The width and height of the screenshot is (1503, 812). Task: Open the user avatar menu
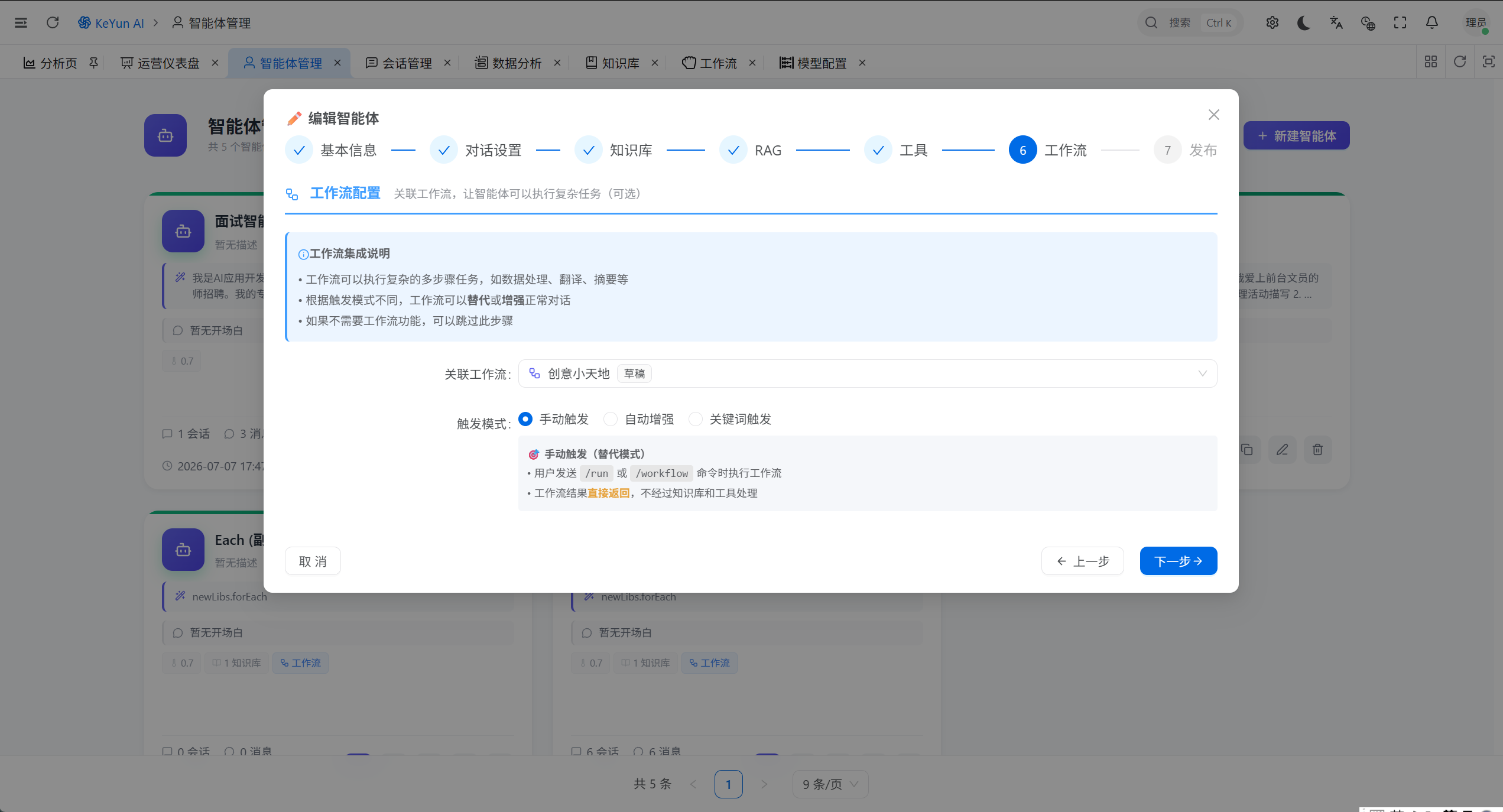point(1476,23)
